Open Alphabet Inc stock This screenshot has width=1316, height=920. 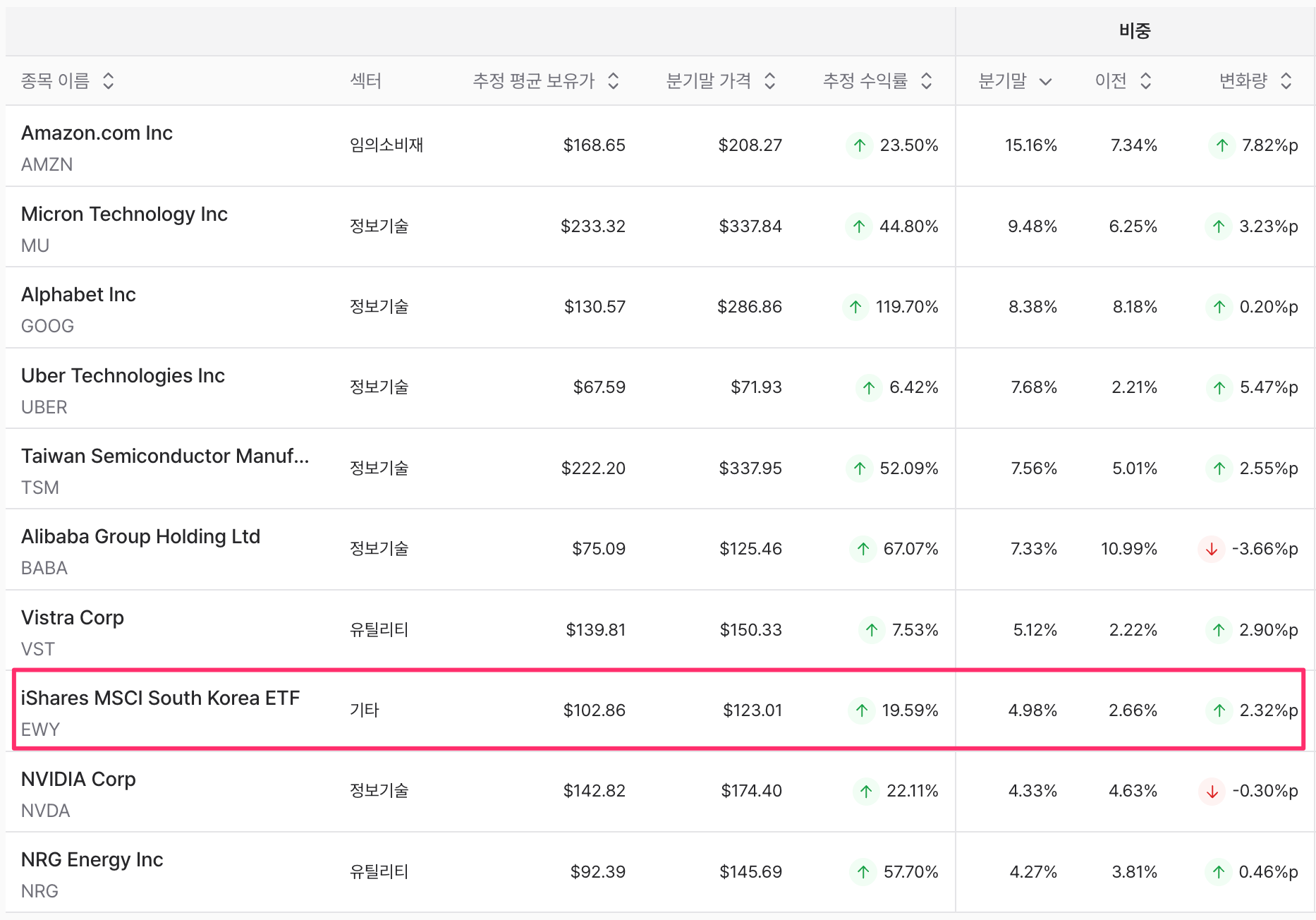(x=78, y=294)
